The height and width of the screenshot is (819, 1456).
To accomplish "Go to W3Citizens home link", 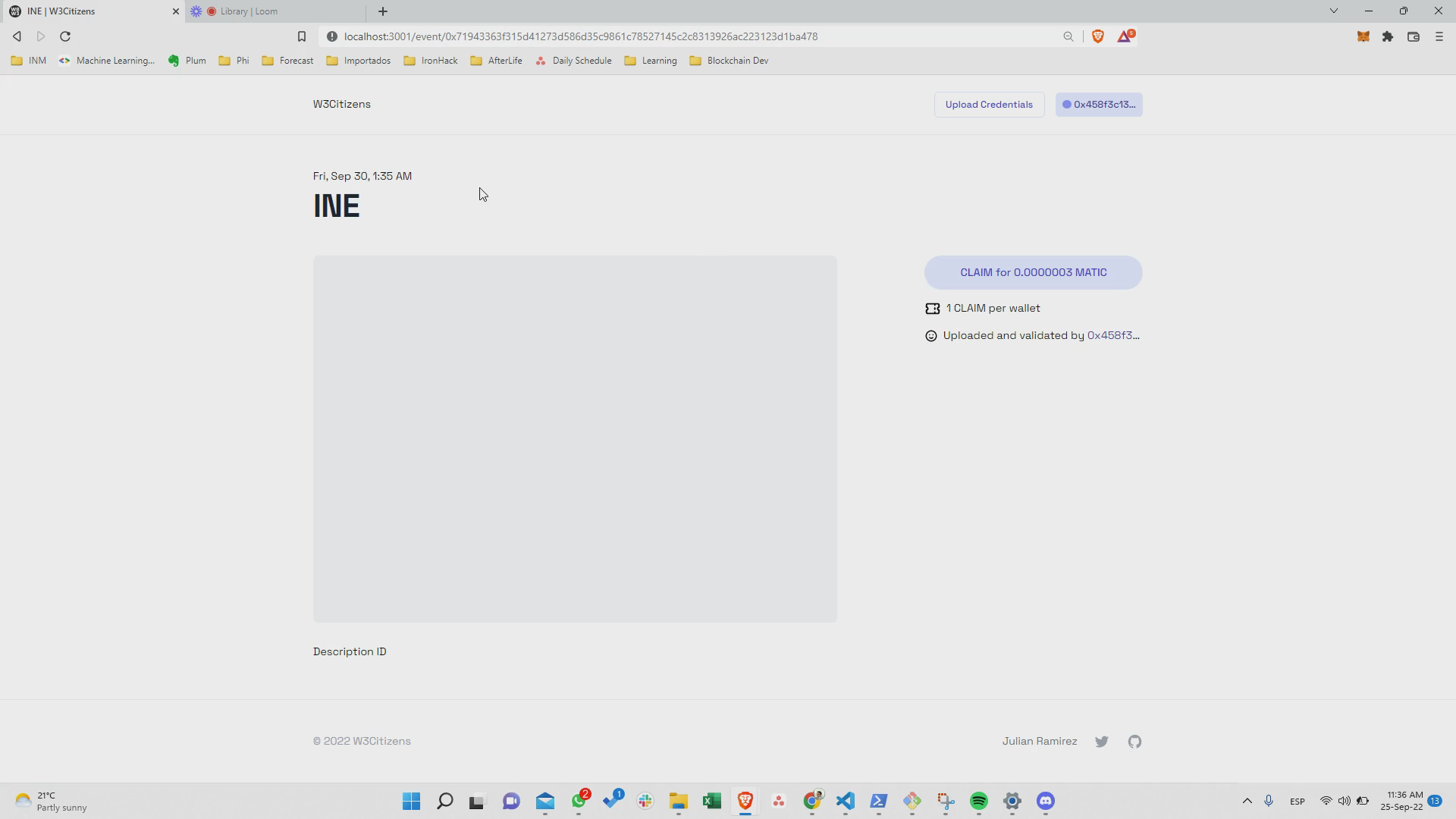I will tap(342, 105).
